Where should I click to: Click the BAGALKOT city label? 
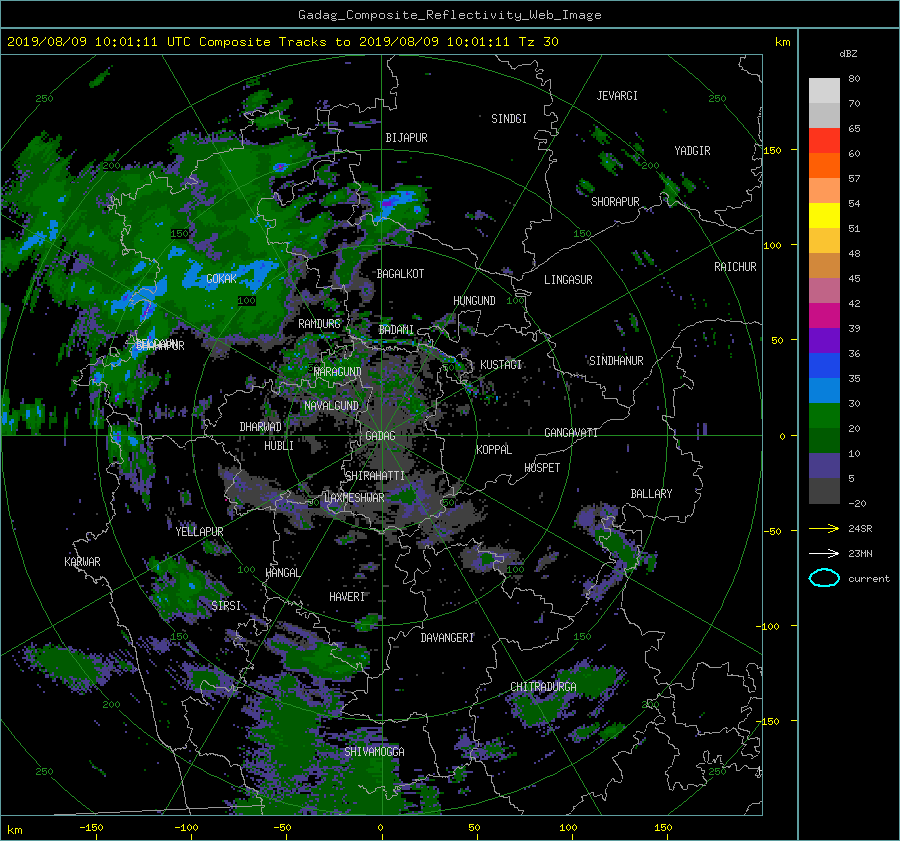400,274
